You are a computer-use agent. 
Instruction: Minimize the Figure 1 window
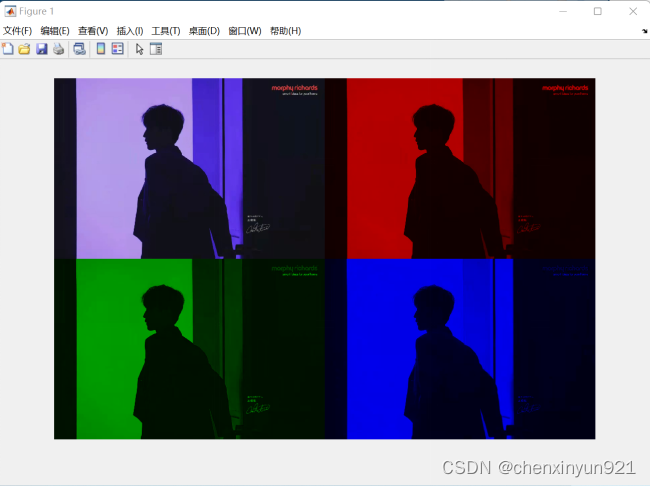click(x=563, y=11)
